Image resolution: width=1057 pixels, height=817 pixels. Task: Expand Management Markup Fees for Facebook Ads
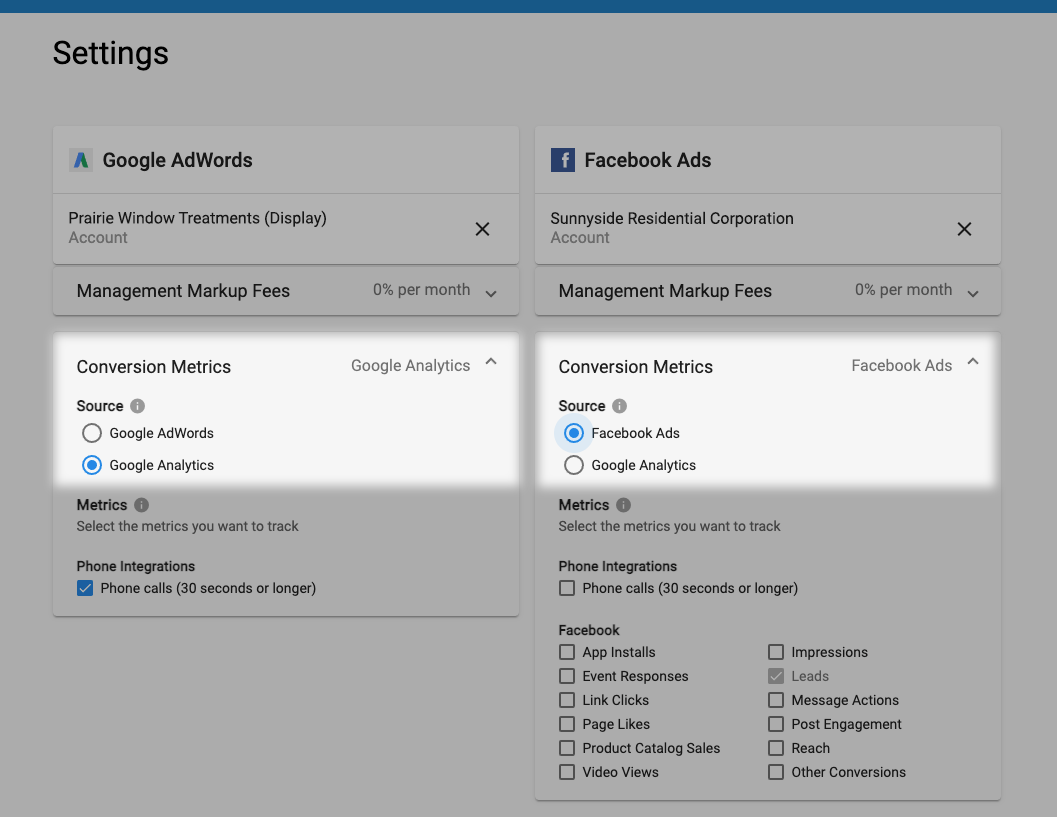(x=973, y=293)
